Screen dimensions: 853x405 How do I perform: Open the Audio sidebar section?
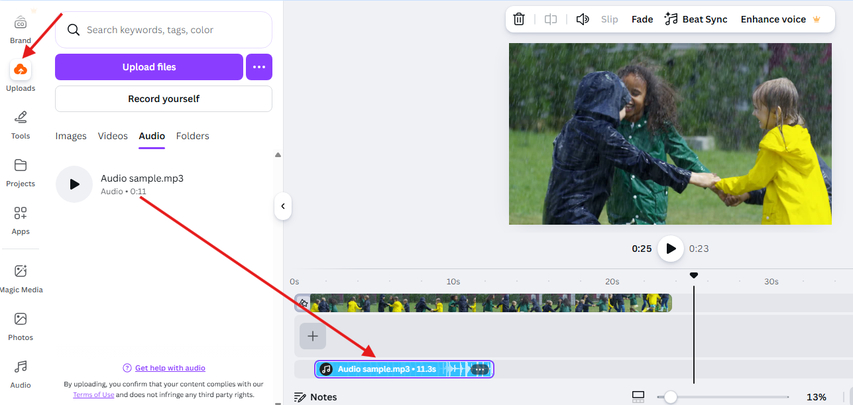pyautogui.click(x=21, y=374)
